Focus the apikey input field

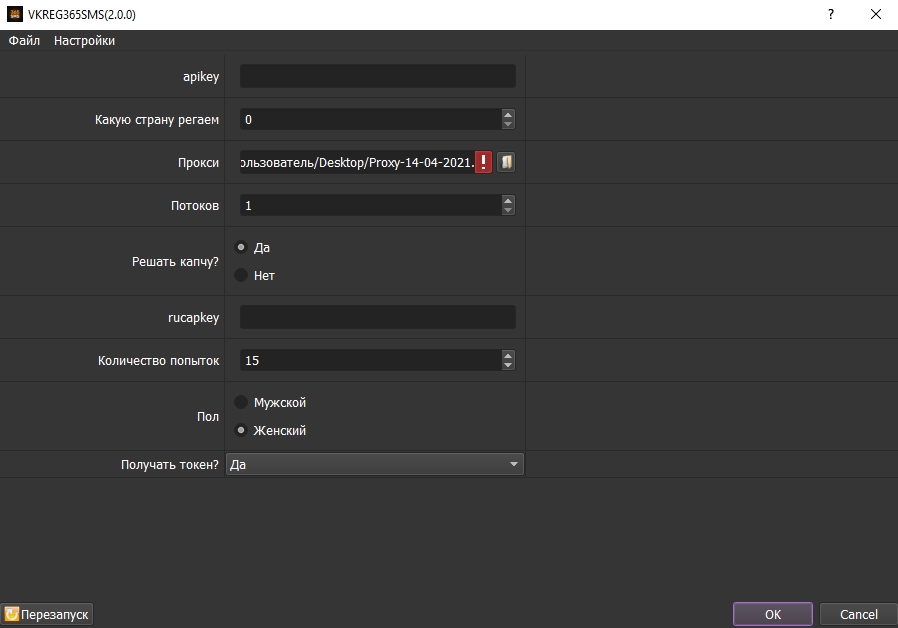377,76
